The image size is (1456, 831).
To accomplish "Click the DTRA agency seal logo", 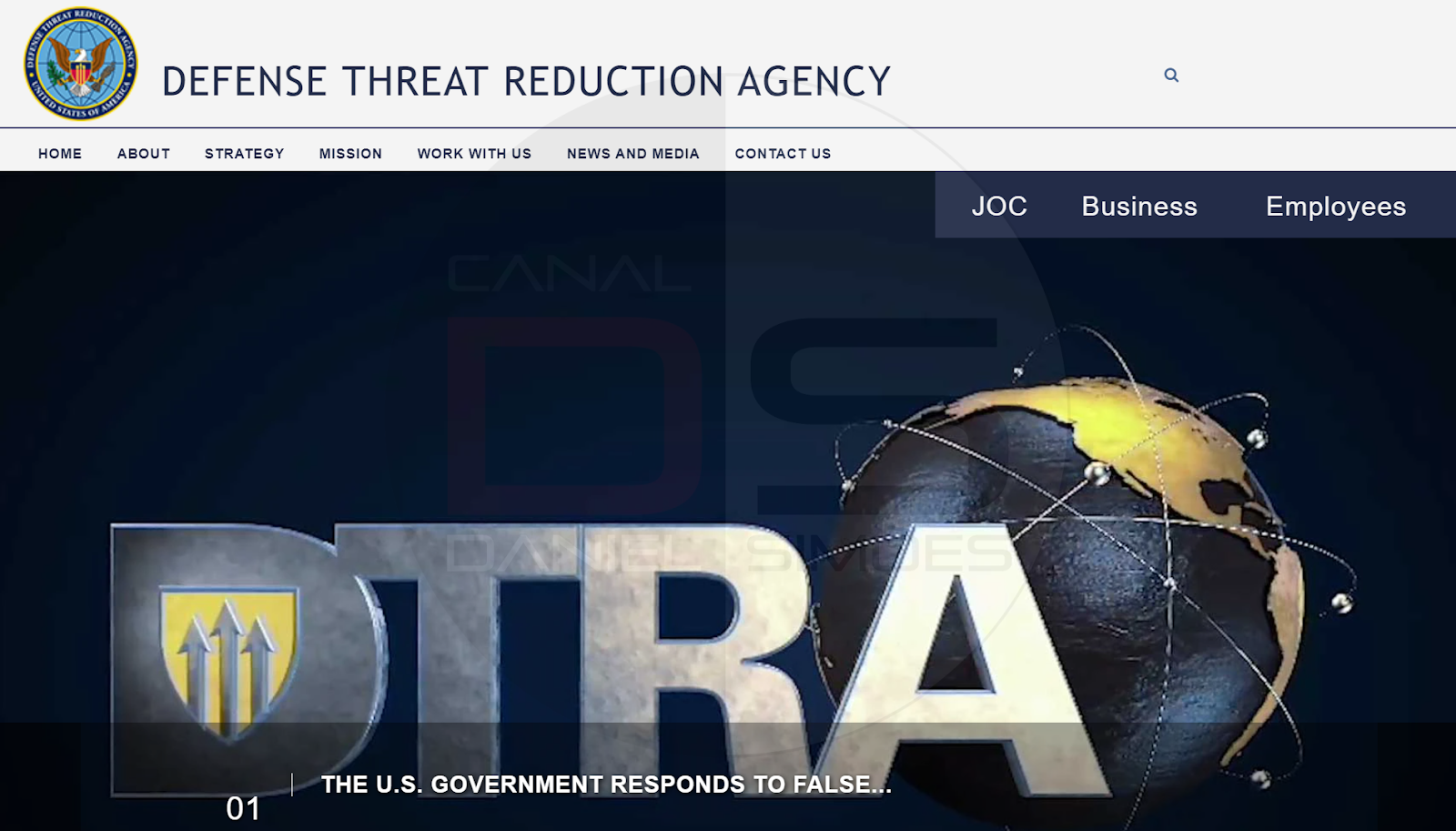I will (81, 64).
